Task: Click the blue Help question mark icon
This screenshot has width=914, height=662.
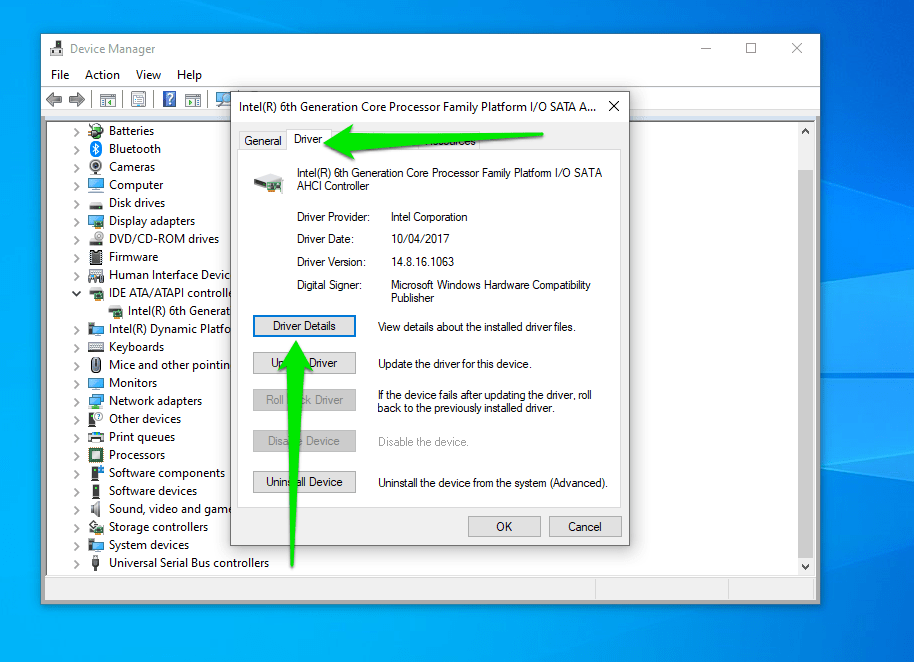Action: pos(169,99)
